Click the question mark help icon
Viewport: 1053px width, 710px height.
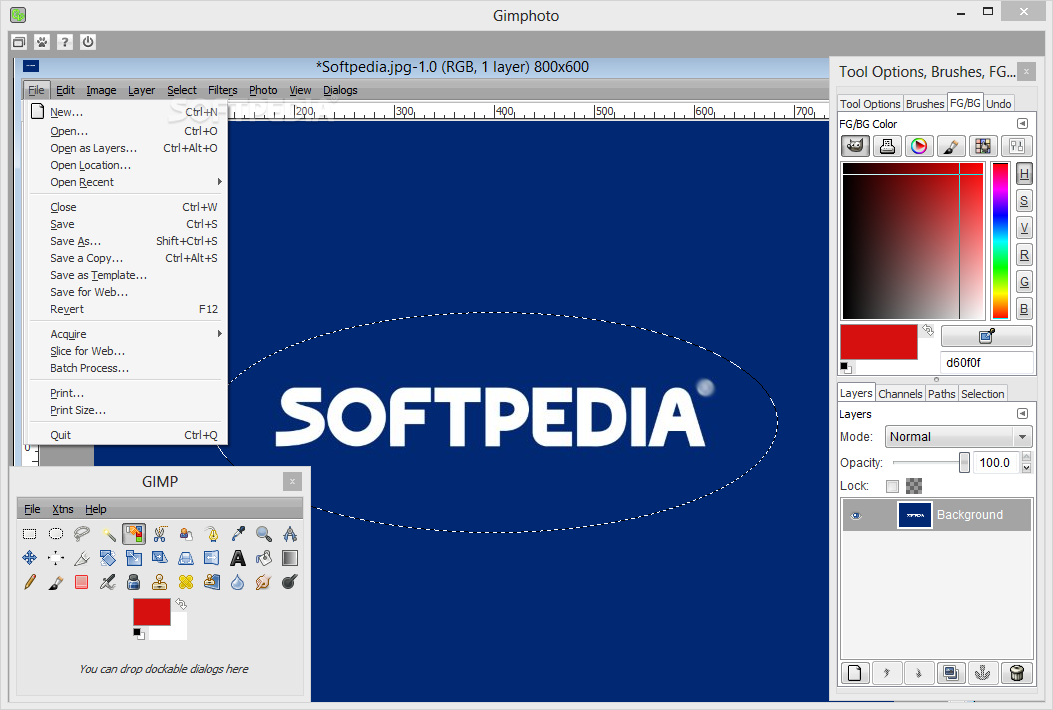64,42
